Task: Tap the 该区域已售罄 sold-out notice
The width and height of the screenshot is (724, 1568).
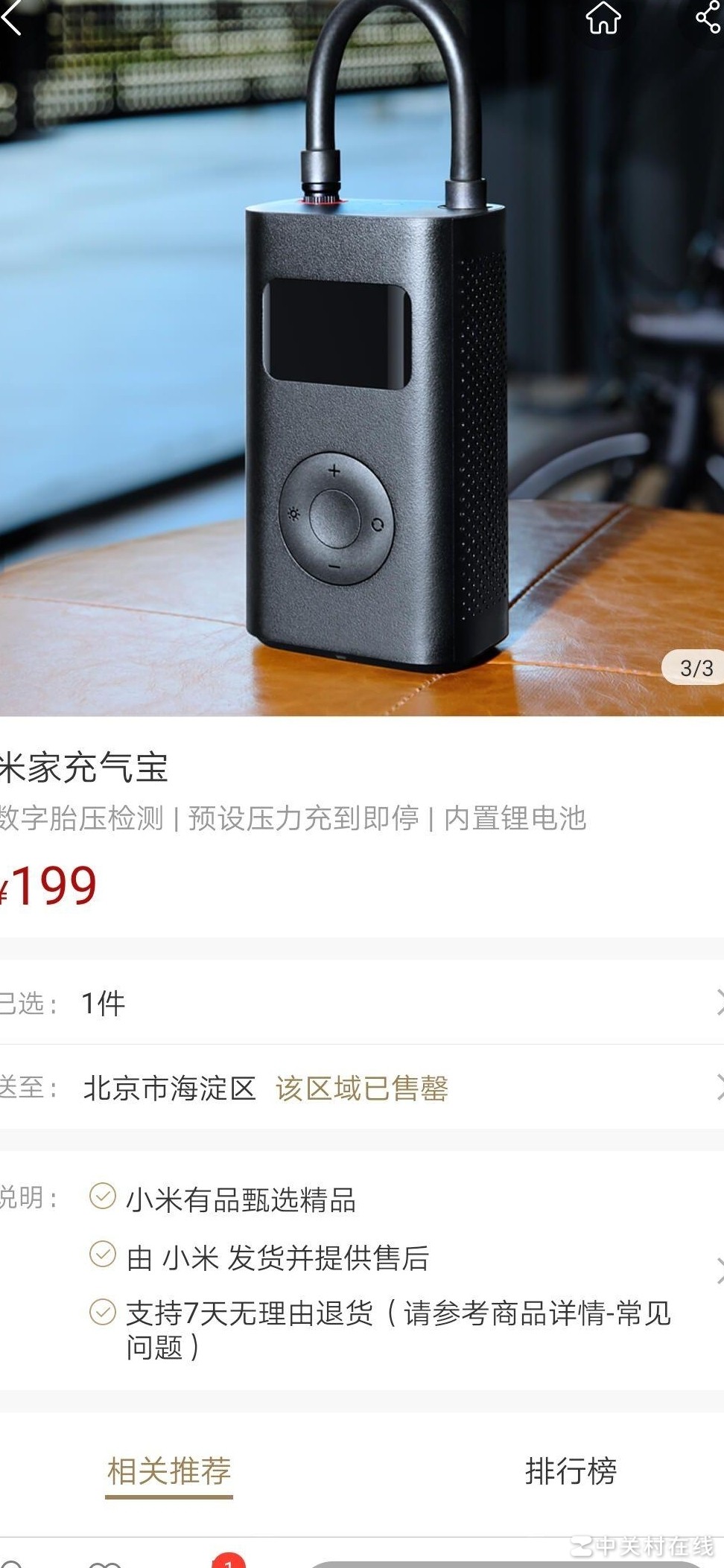Action: 362,1089
